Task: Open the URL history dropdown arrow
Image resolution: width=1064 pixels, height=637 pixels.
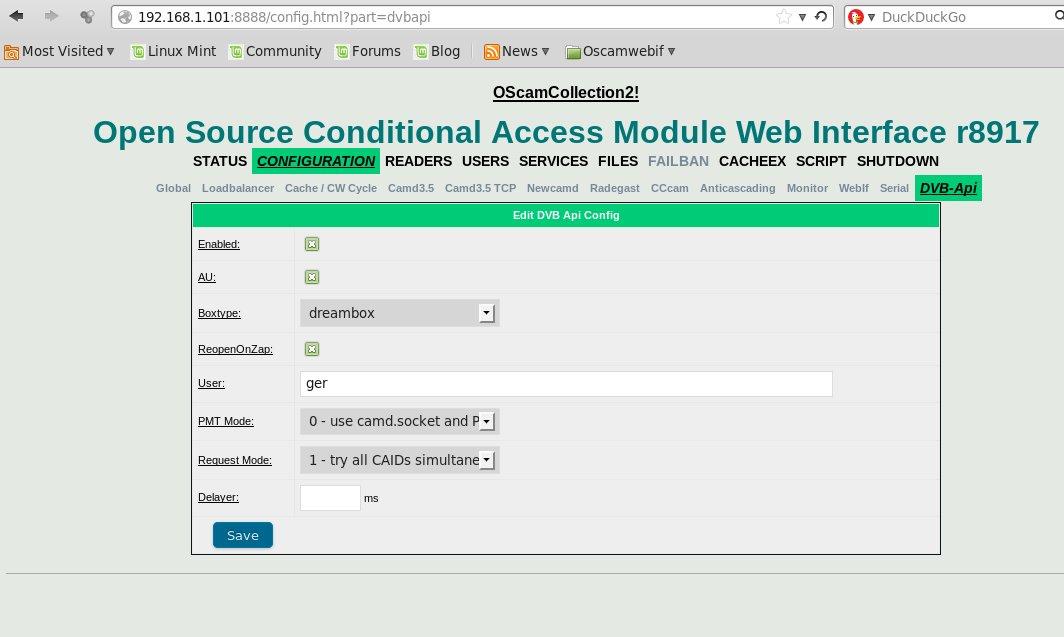Action: pyautogui.click(x=802, y=17)
